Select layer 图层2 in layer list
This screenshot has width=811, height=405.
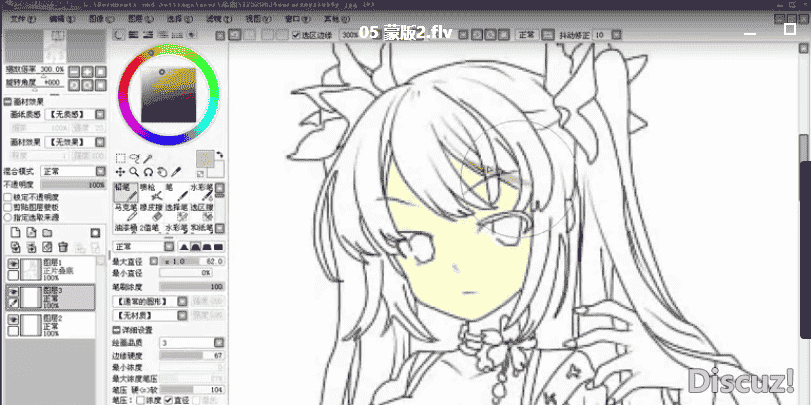(50, 325)
